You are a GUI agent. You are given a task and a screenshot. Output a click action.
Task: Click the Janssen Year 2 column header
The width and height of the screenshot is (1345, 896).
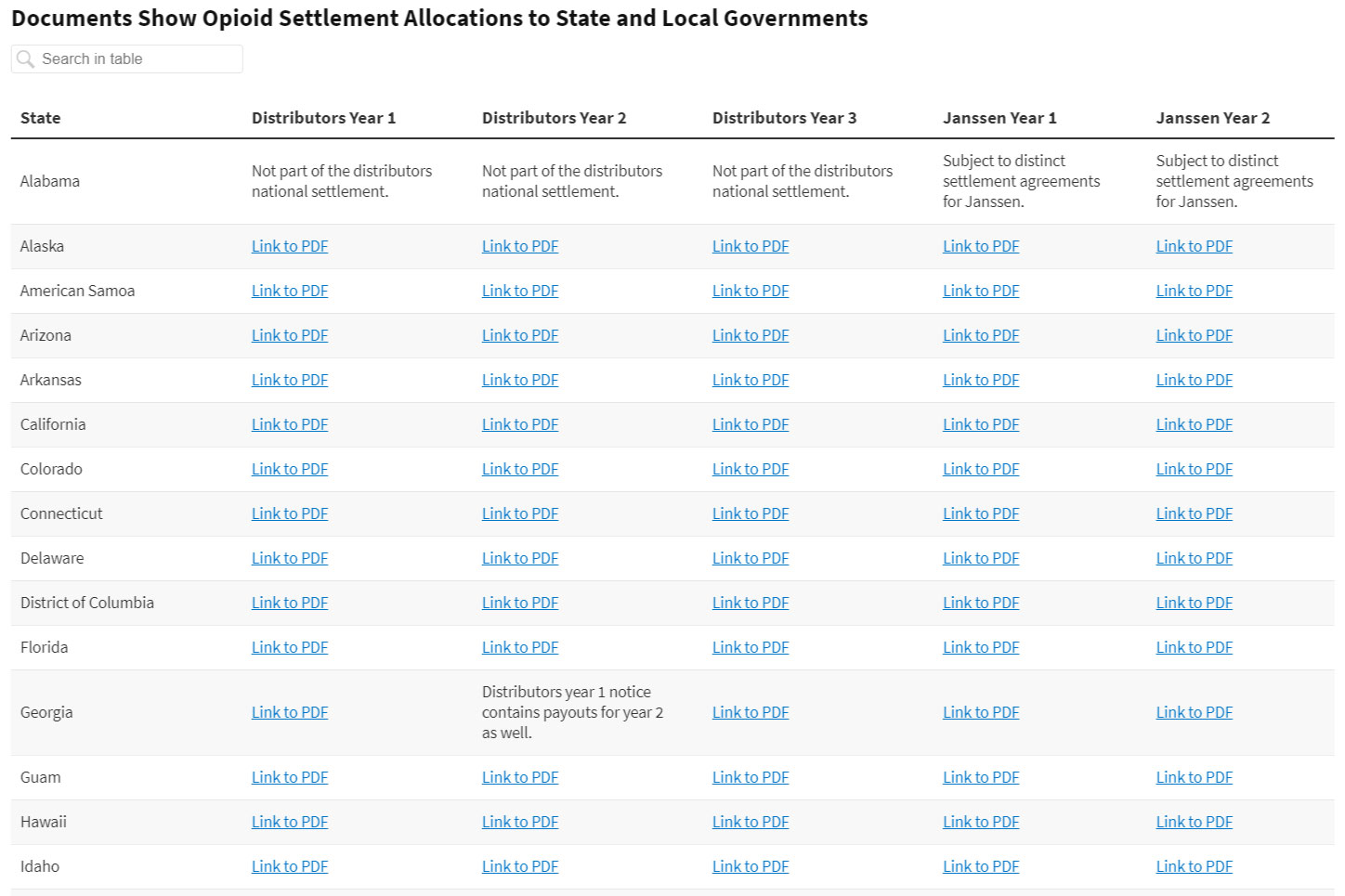(x=1212, y=118)
